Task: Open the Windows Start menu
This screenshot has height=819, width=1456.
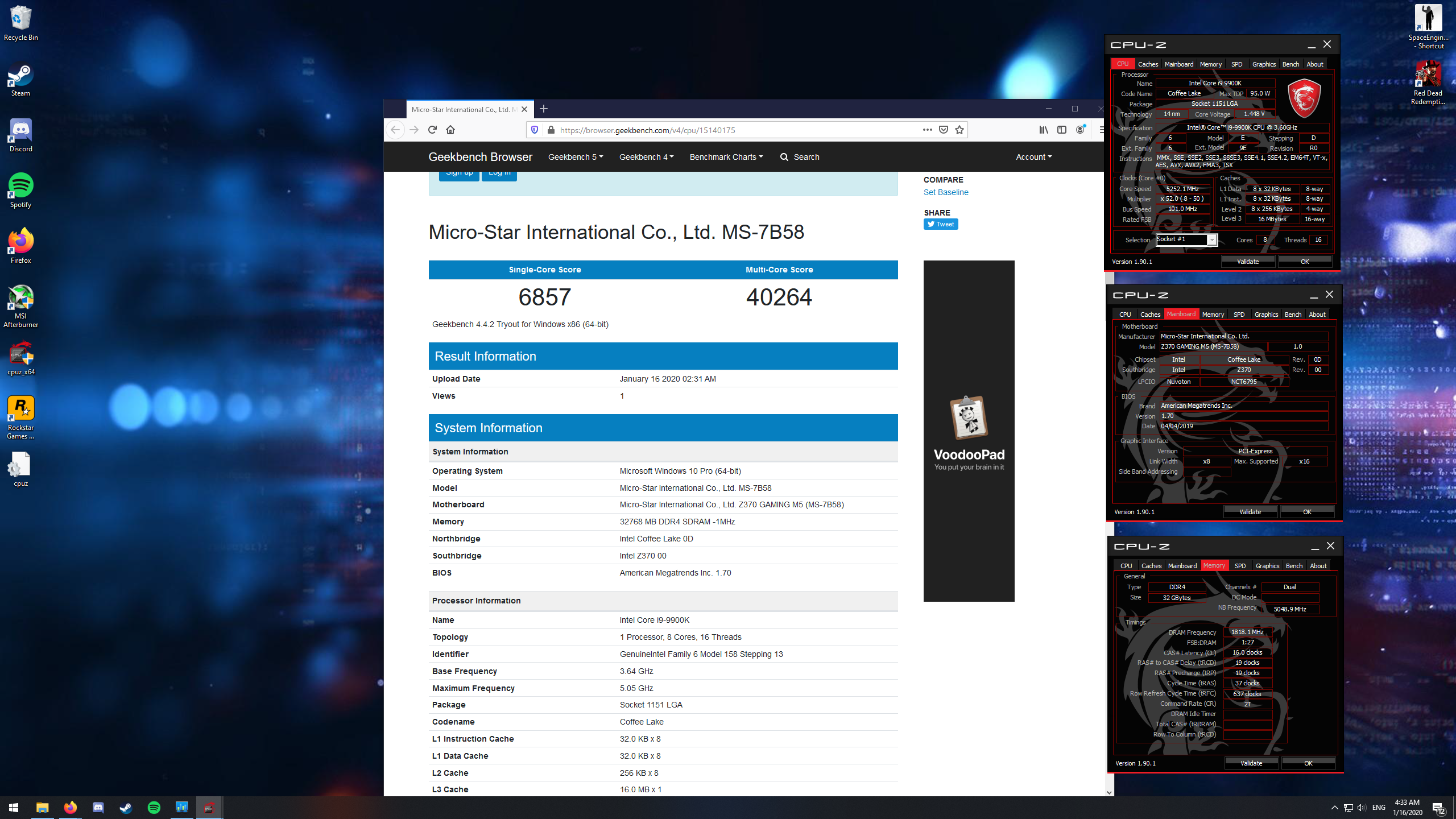Action: click(14, 808)
